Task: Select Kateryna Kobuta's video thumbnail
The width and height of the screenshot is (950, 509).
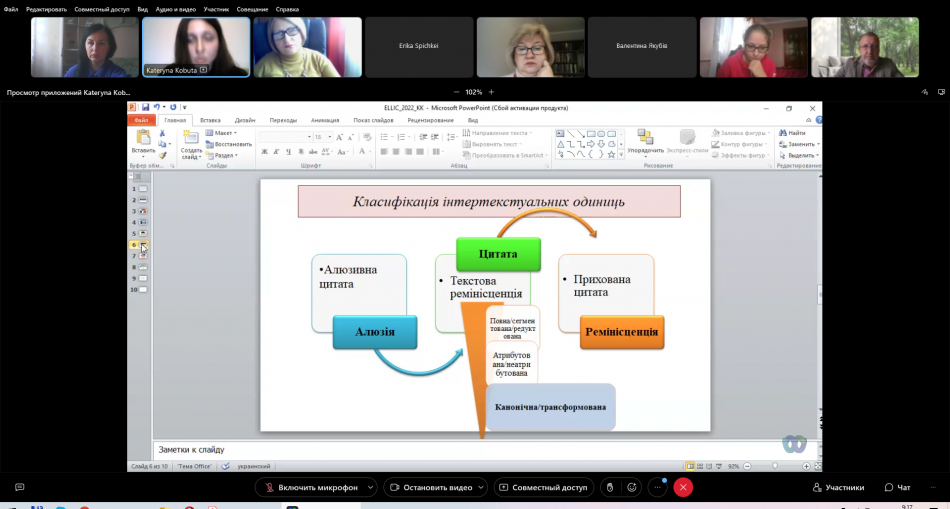Action: coord(195,46)
